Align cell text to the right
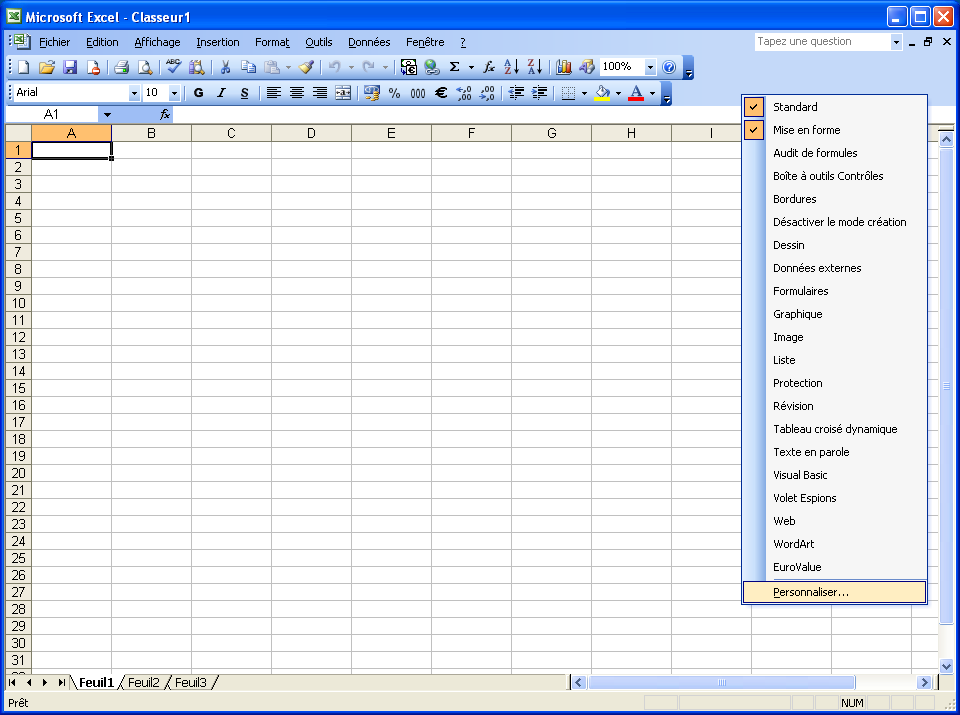 tap(320, 93)
